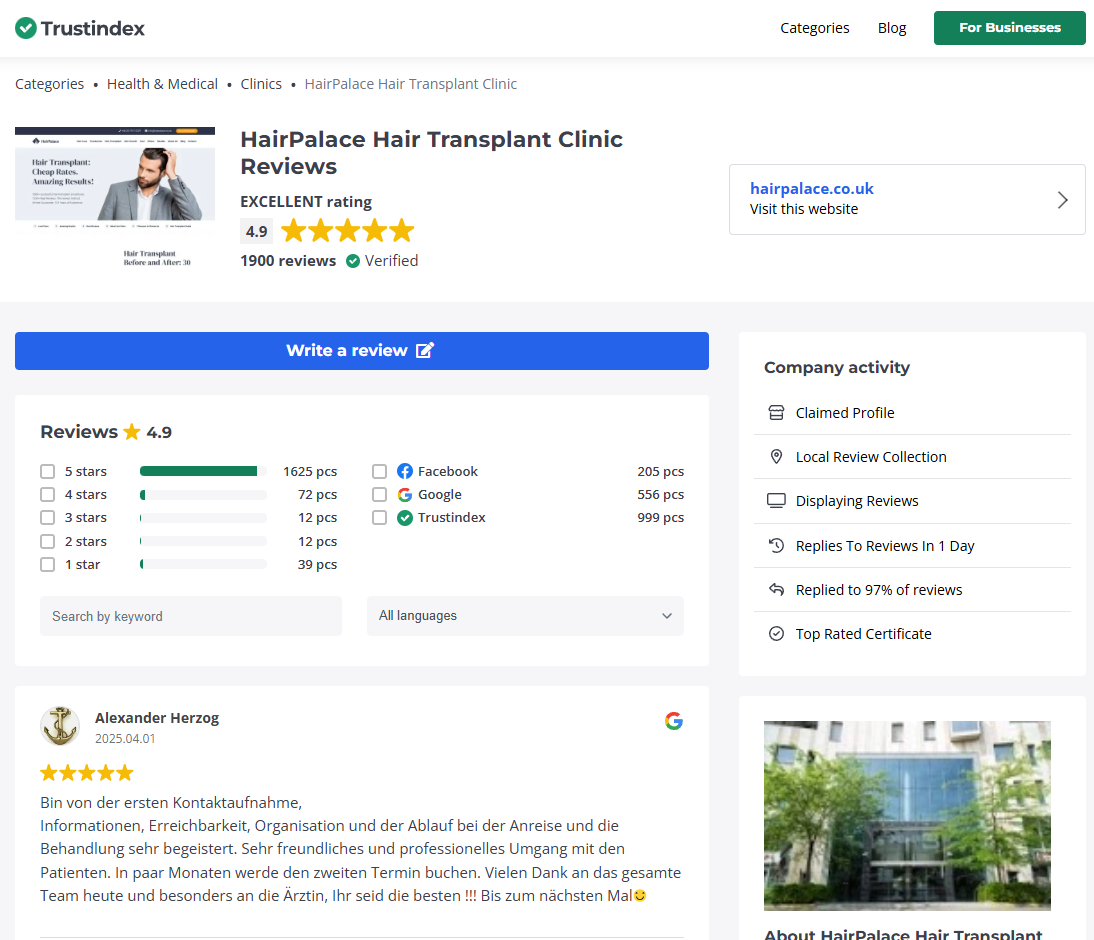Open the Categories menu
Viewport: 1094px width, 940px height.
point(814,28)
